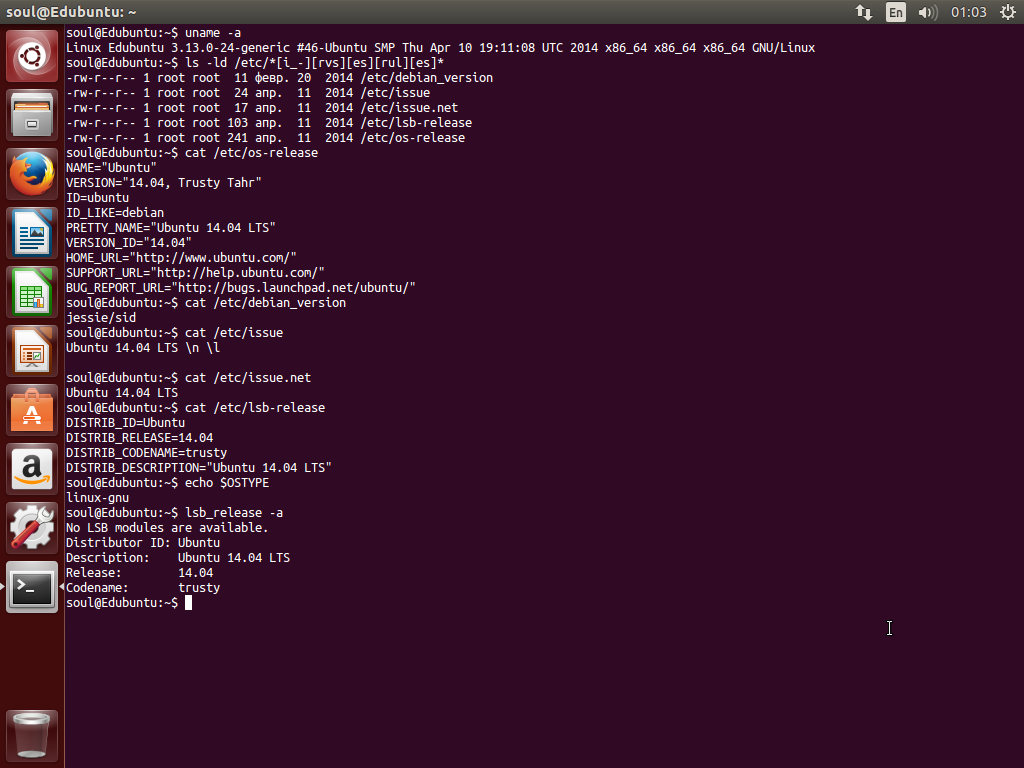This screenshot has width=1024, height=768.
Task: Click the 'Distributor ID: Ubuntu' line
Action: 142,543
